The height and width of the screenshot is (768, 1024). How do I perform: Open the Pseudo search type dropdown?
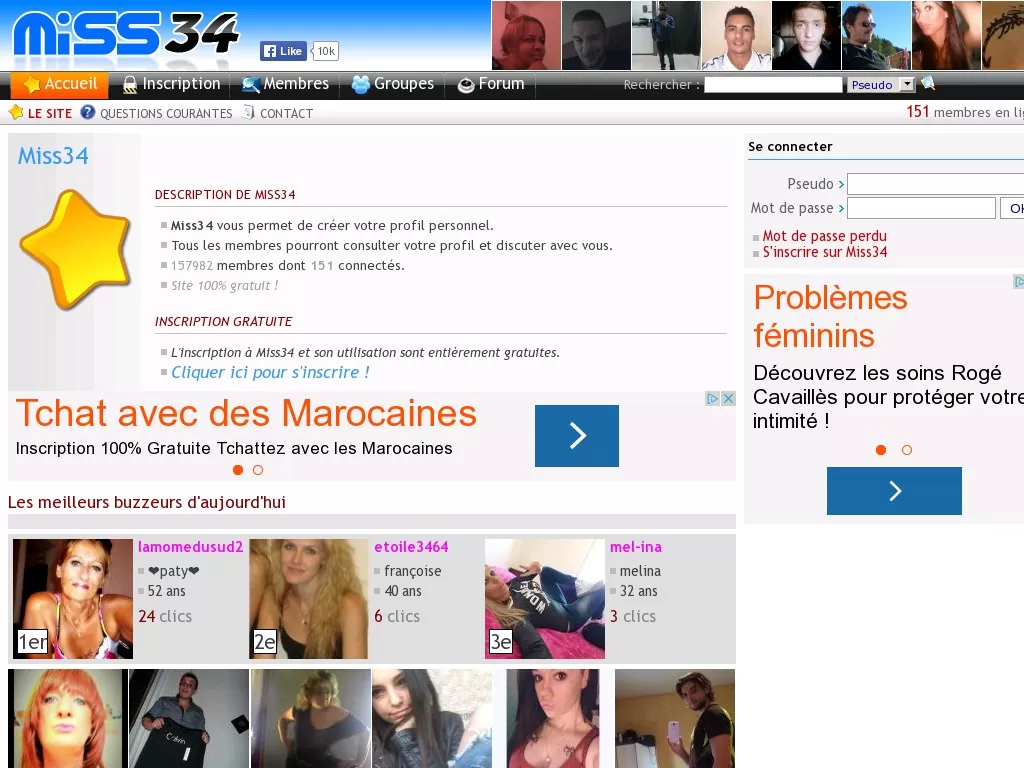907,85
